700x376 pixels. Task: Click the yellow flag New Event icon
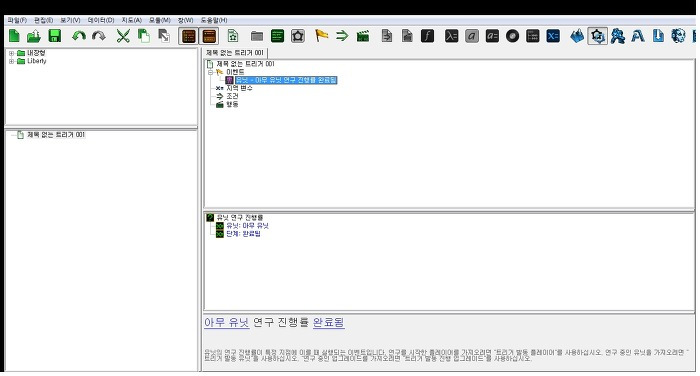point(321,35)
